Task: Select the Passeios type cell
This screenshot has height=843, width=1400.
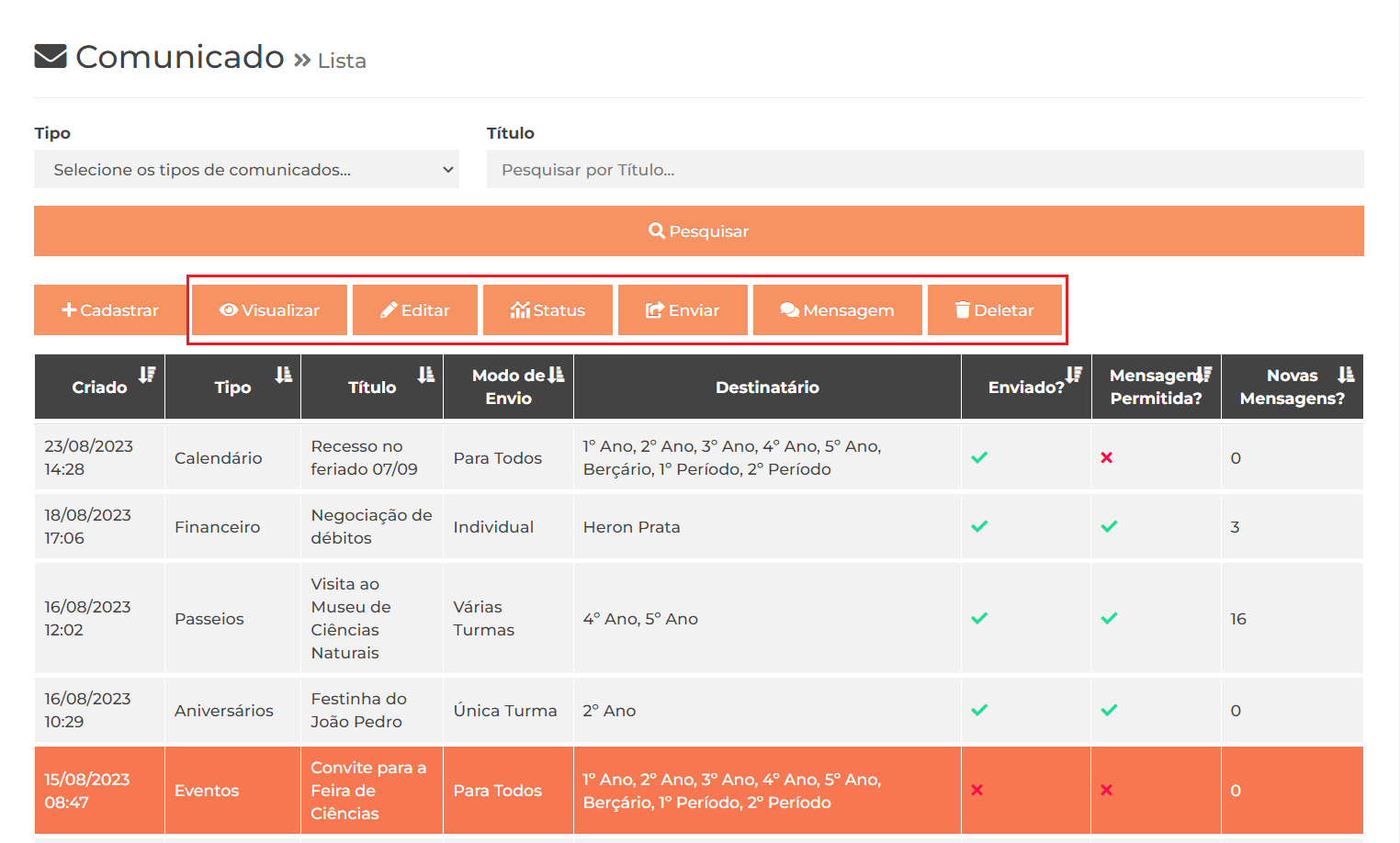Action: tap(232, 618)
